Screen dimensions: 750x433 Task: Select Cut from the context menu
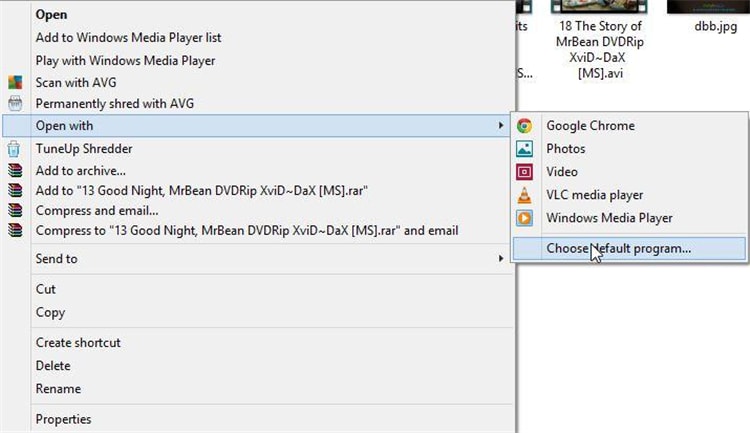(x=45, y=289)
